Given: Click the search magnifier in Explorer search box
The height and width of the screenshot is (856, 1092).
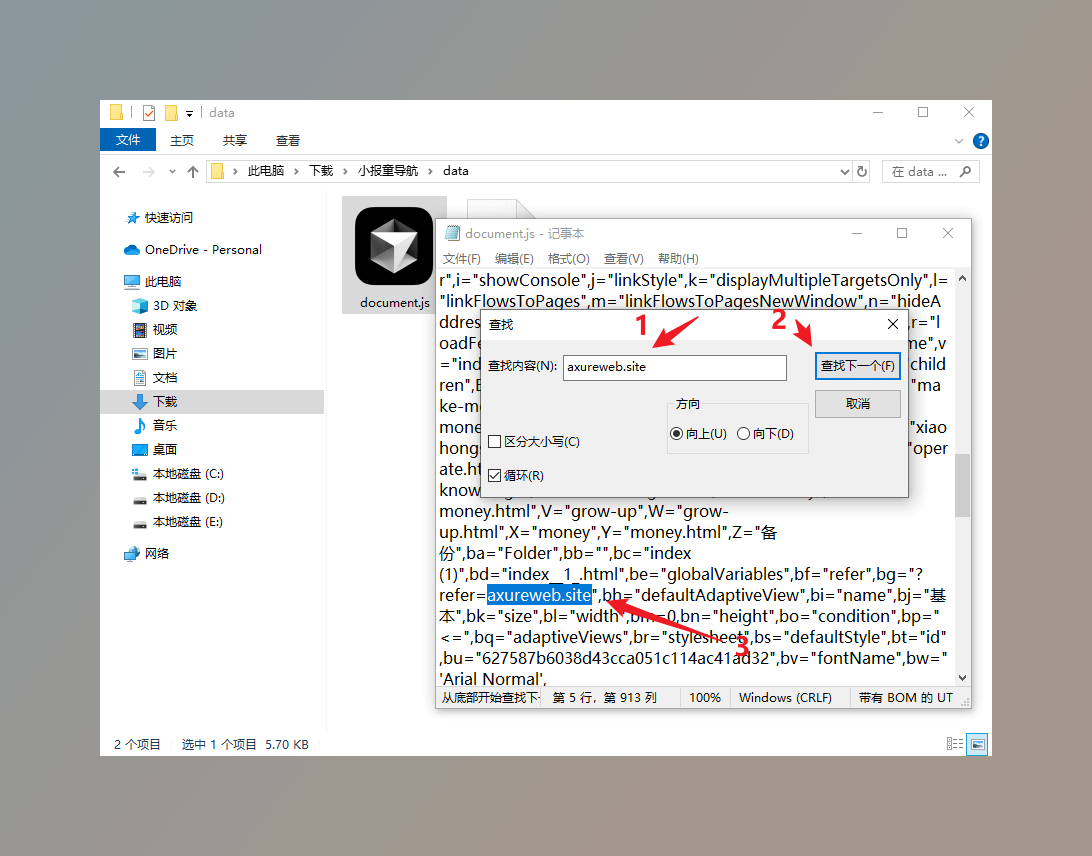Looking at the screenshot, I should coord(965,171).
